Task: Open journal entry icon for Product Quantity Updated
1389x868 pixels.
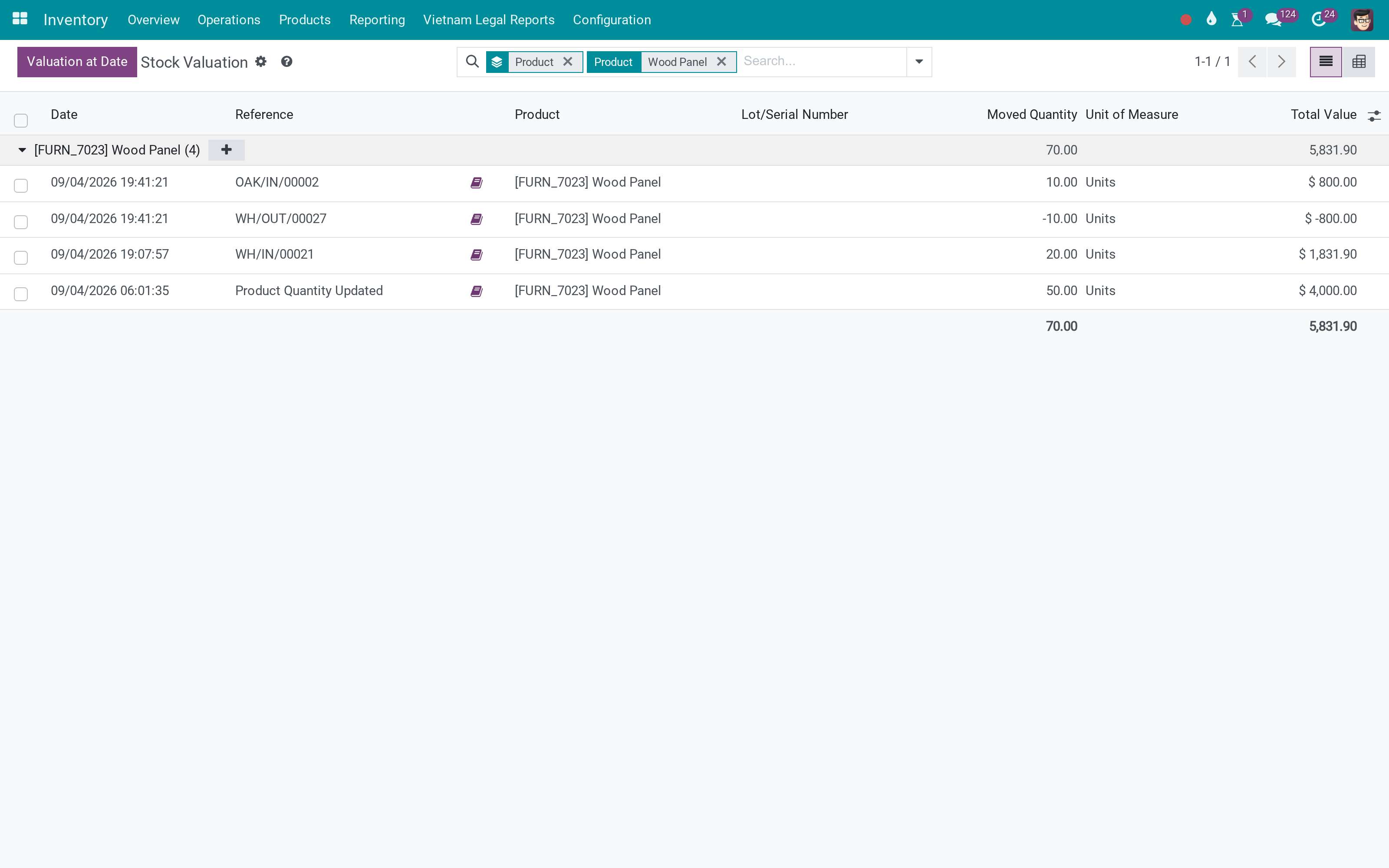Action: click(477, 291)
